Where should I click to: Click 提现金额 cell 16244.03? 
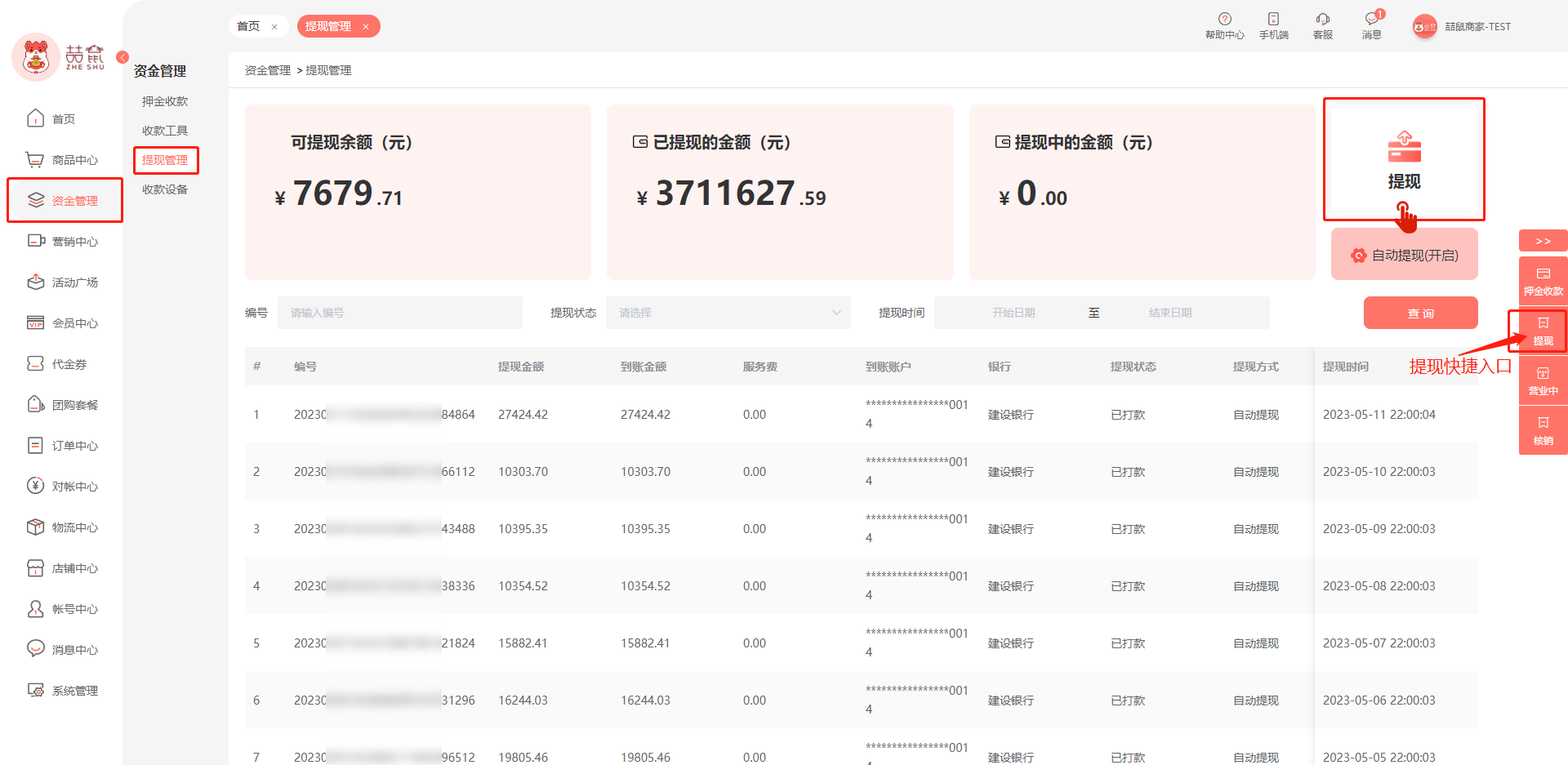[x=523, y=701]
